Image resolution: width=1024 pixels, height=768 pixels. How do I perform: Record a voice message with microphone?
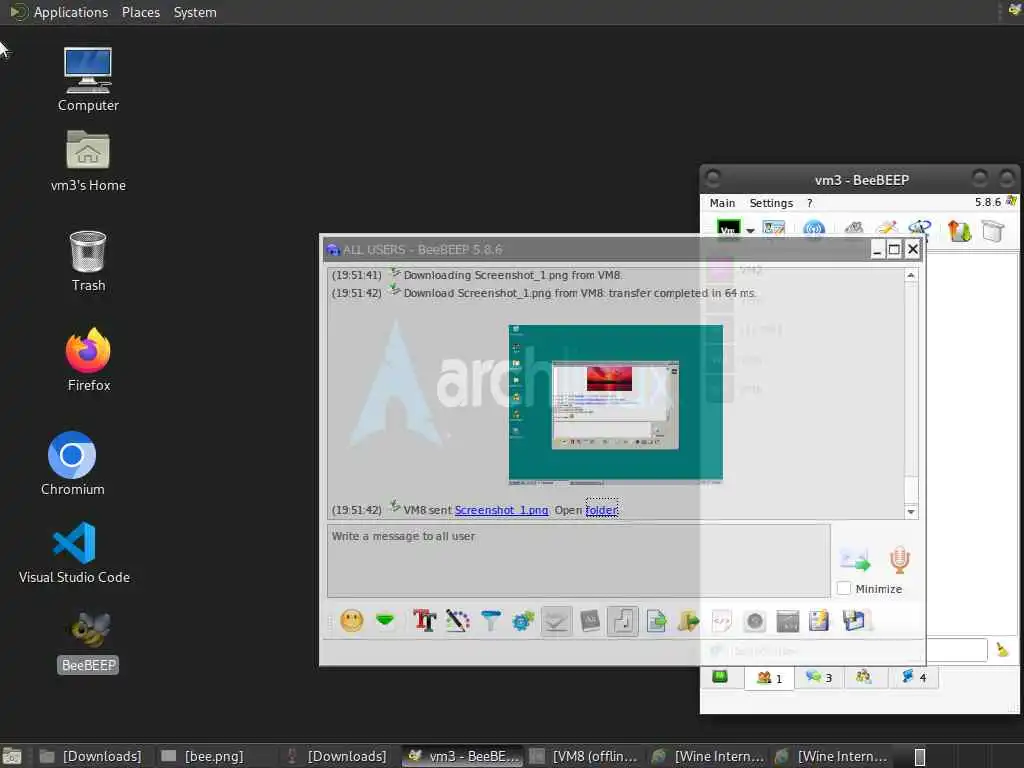(x=900, y=560)
